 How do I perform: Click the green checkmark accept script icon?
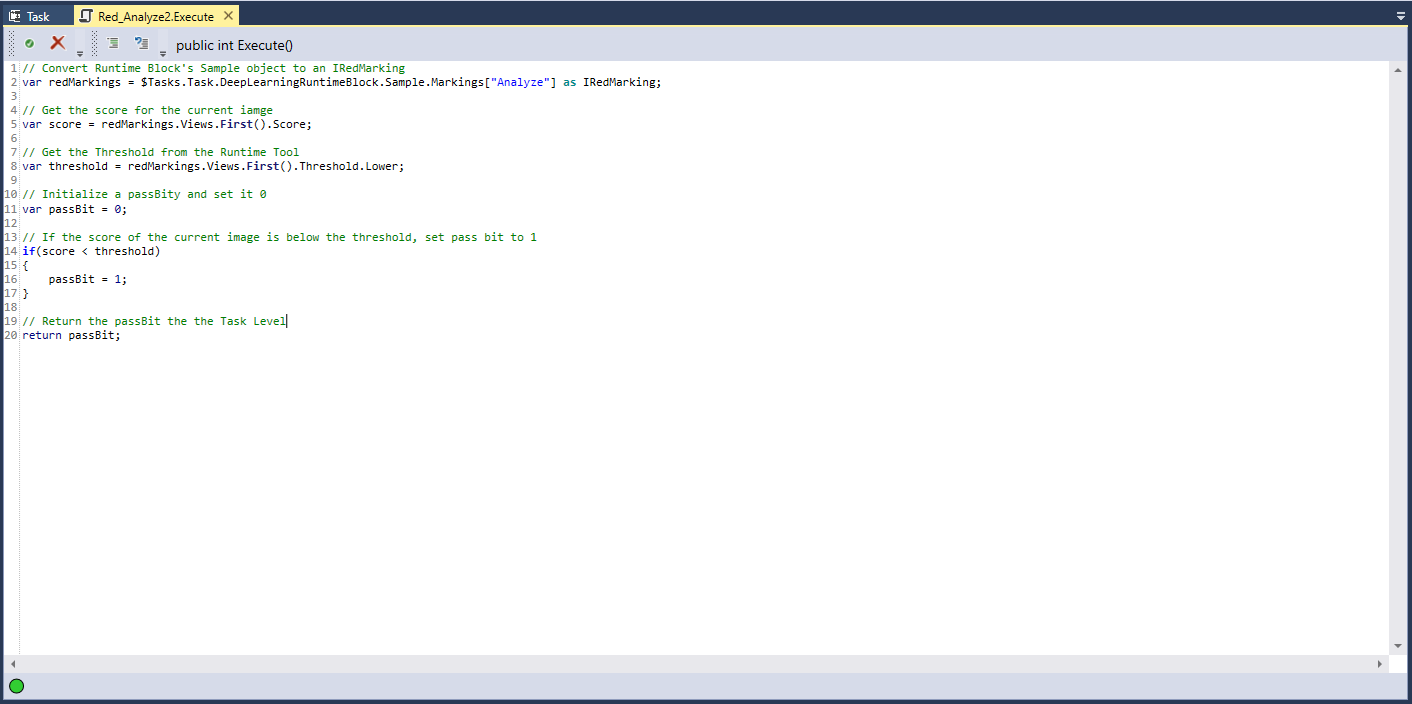[x=30, y=43]
